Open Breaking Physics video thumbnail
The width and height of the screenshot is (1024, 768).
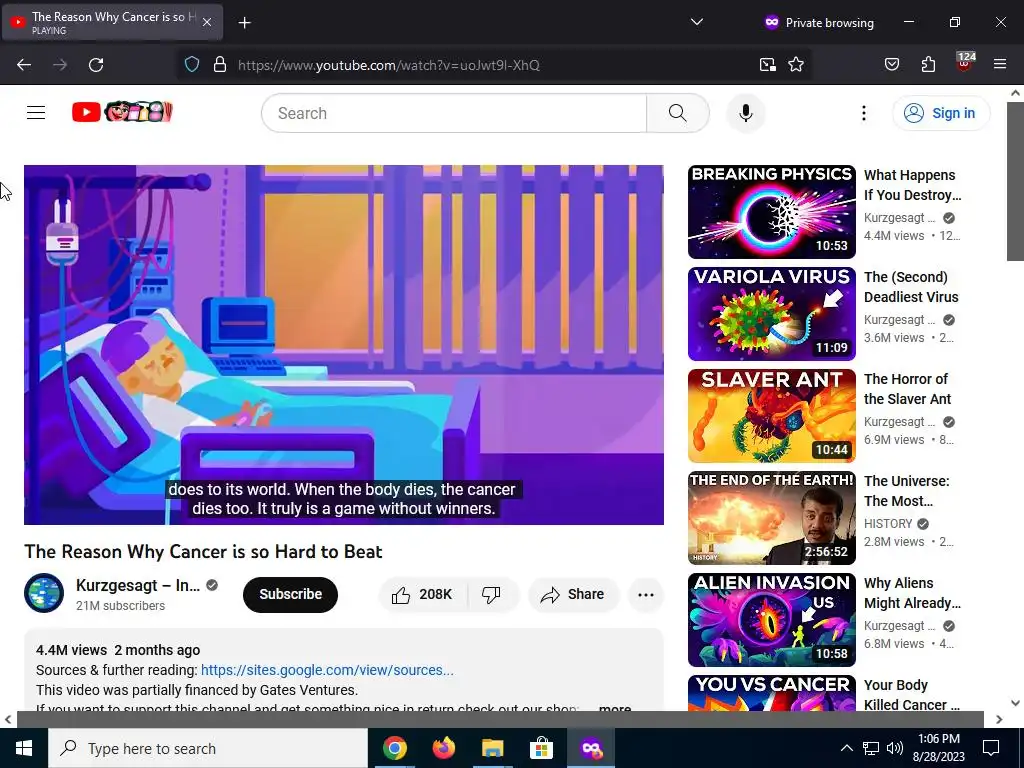[771, 212]
